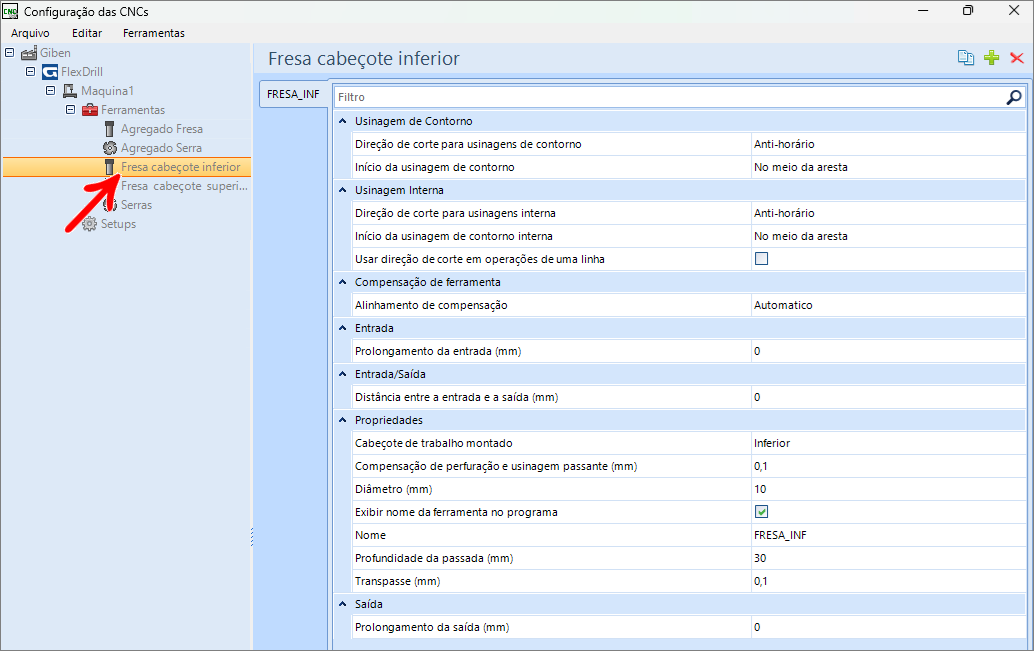Image resolution: width=1034 pixels, height=652 pixels.
Task: Click the green plus add icon
Action: point(991,58)
